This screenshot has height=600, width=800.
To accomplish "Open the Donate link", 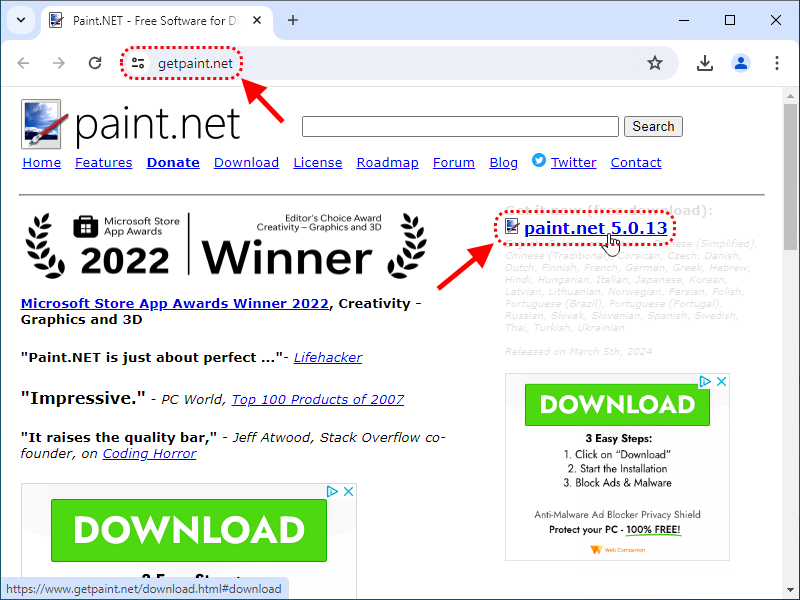I will [x=173, y=163].
